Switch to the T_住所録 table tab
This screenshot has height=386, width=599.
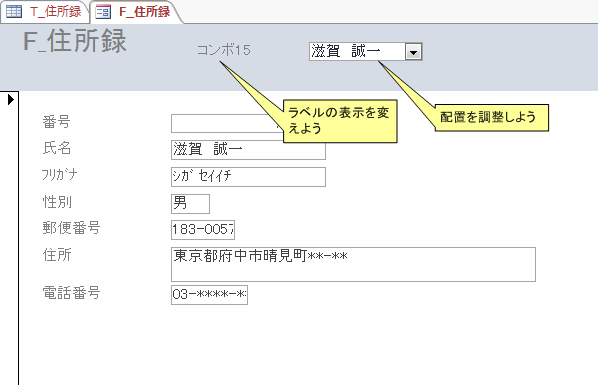45,12
